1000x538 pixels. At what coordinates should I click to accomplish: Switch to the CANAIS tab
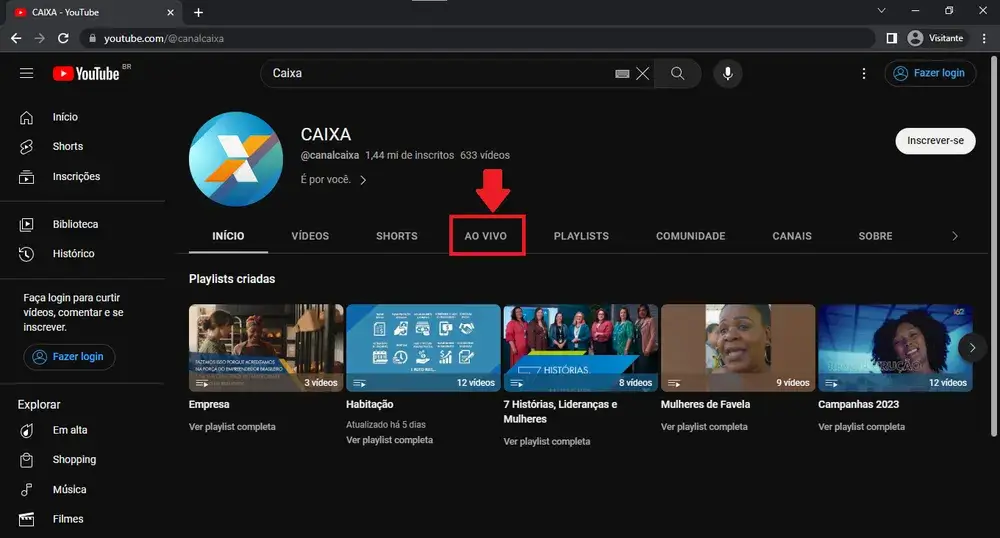click(792, 236)
